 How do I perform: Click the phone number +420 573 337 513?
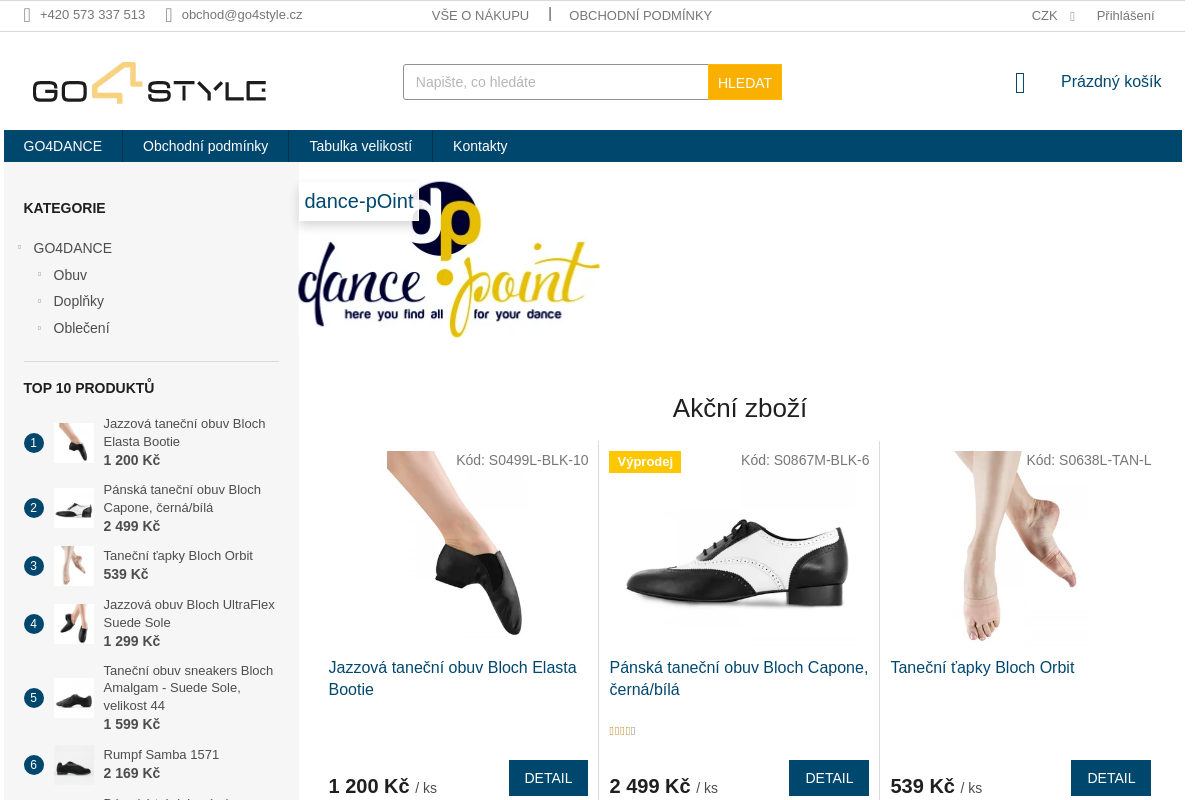[x=92, y=15]
